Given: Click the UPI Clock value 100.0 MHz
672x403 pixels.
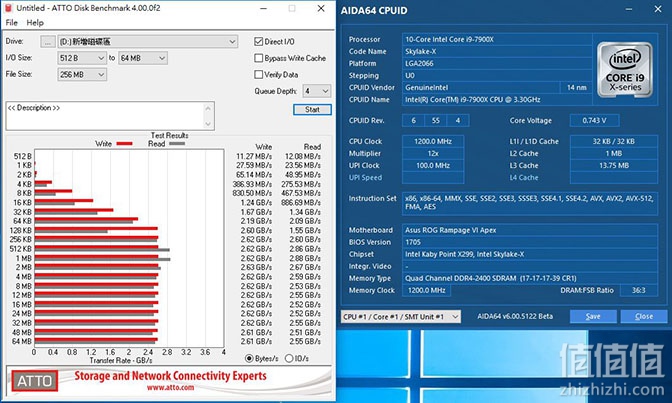Looking at the screenshot, I should pos(433,165).
